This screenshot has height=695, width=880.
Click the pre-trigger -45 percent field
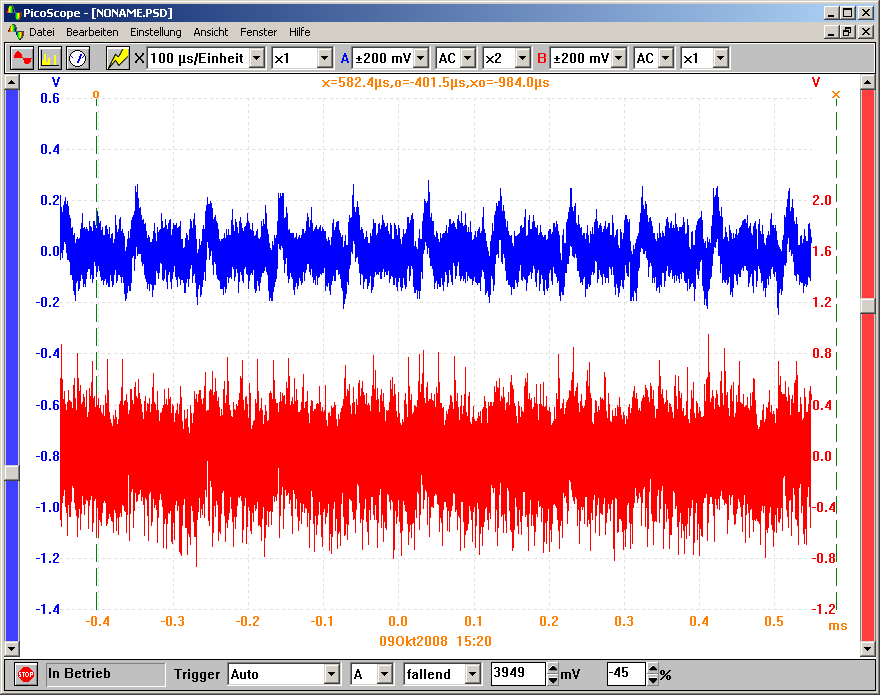coord(625,674)
